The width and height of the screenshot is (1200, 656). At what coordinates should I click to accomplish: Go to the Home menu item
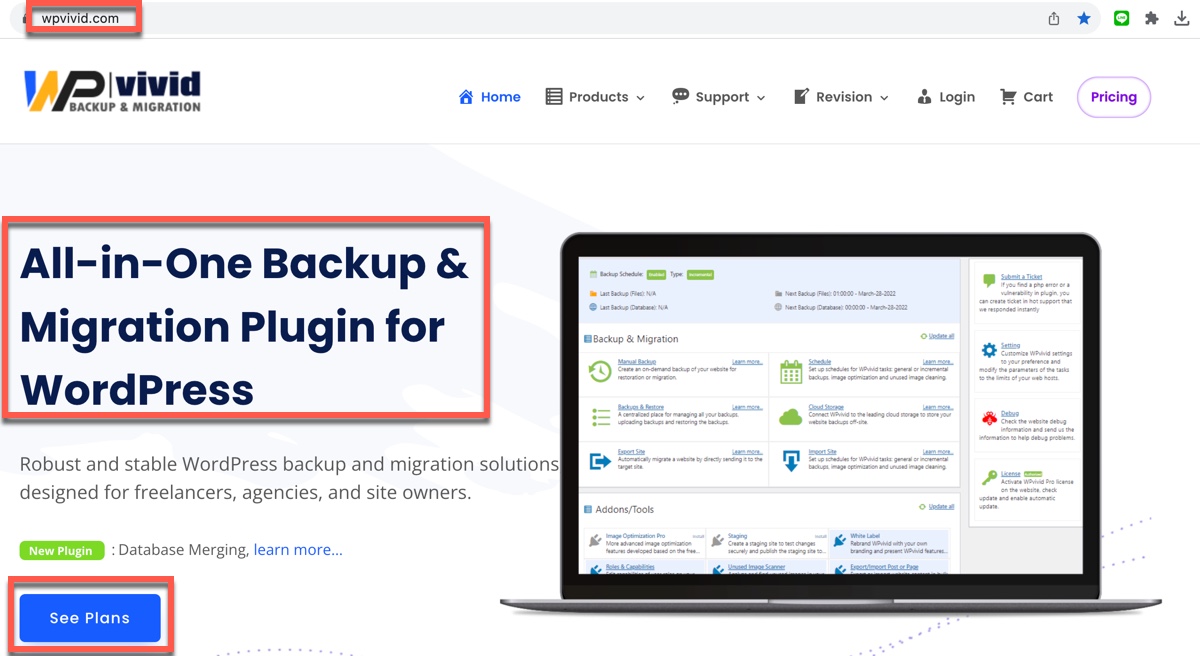click(489, 97)
